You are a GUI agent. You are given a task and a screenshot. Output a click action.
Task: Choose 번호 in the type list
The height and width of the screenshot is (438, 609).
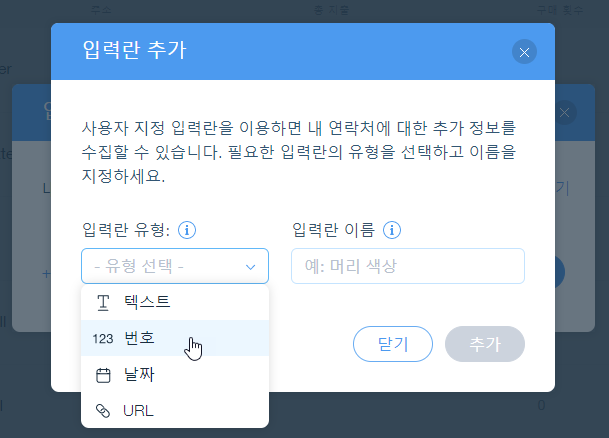(x=139, y=338)
